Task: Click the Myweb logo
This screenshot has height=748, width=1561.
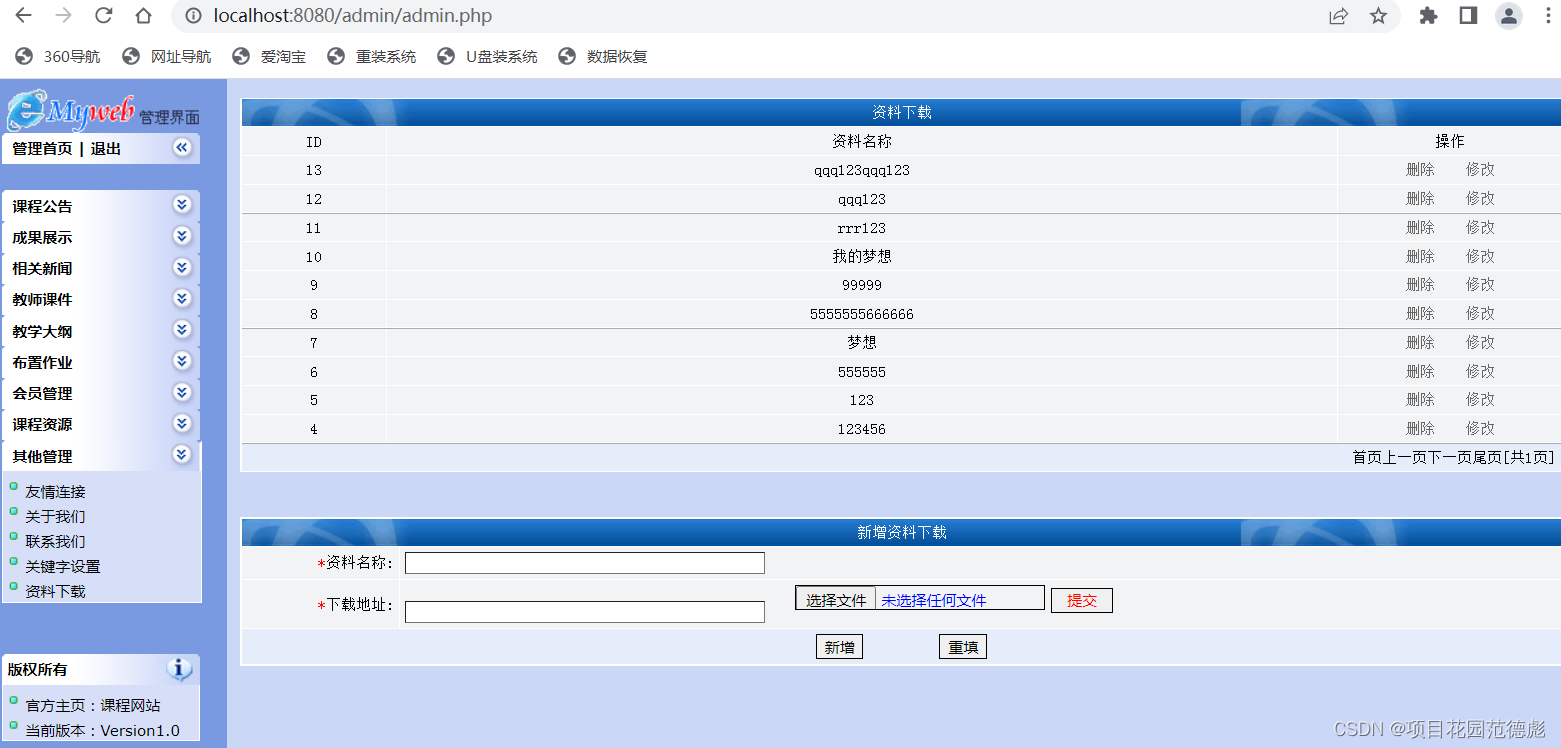Action: point(70,110)
